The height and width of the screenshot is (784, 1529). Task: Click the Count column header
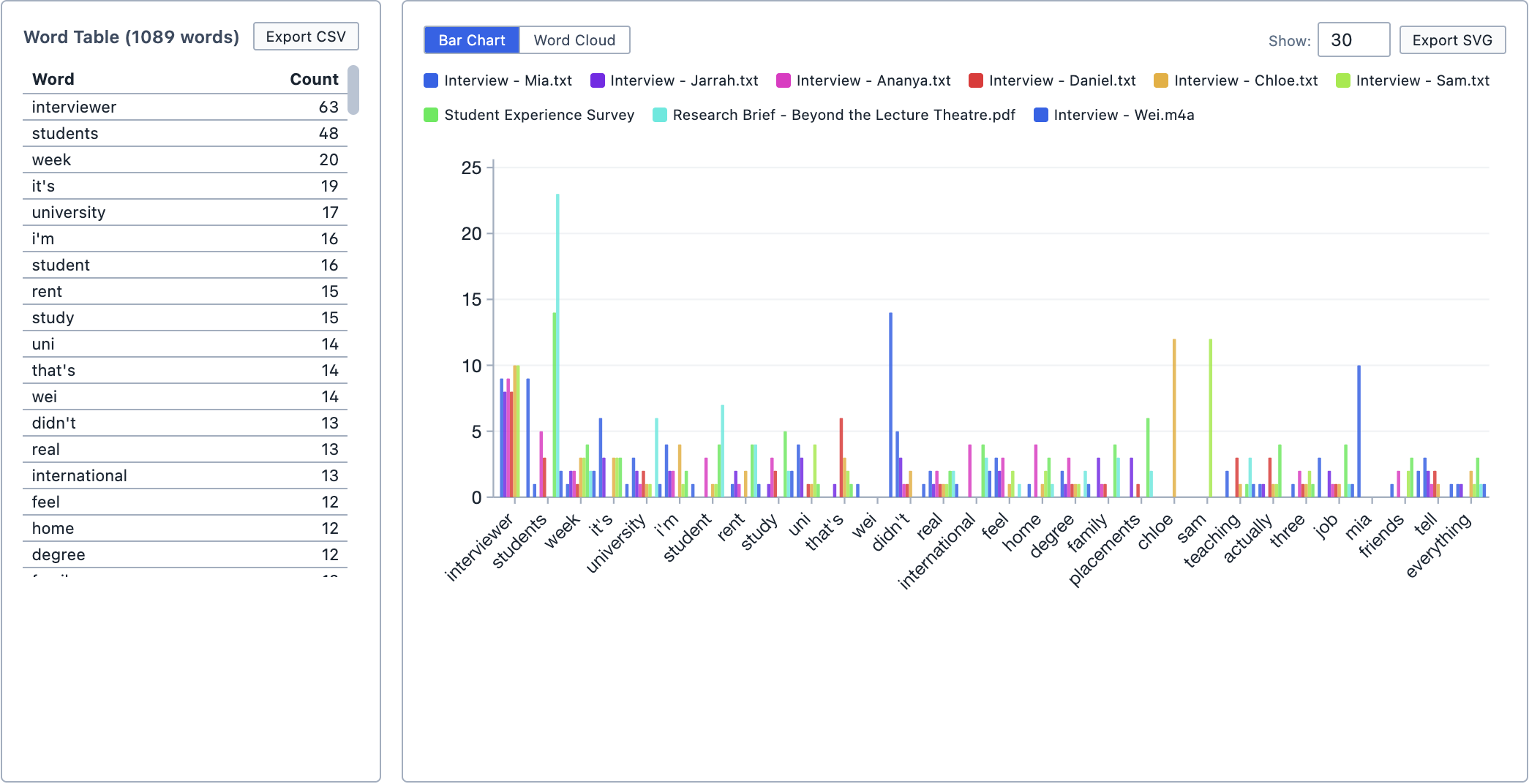[314, 79]
